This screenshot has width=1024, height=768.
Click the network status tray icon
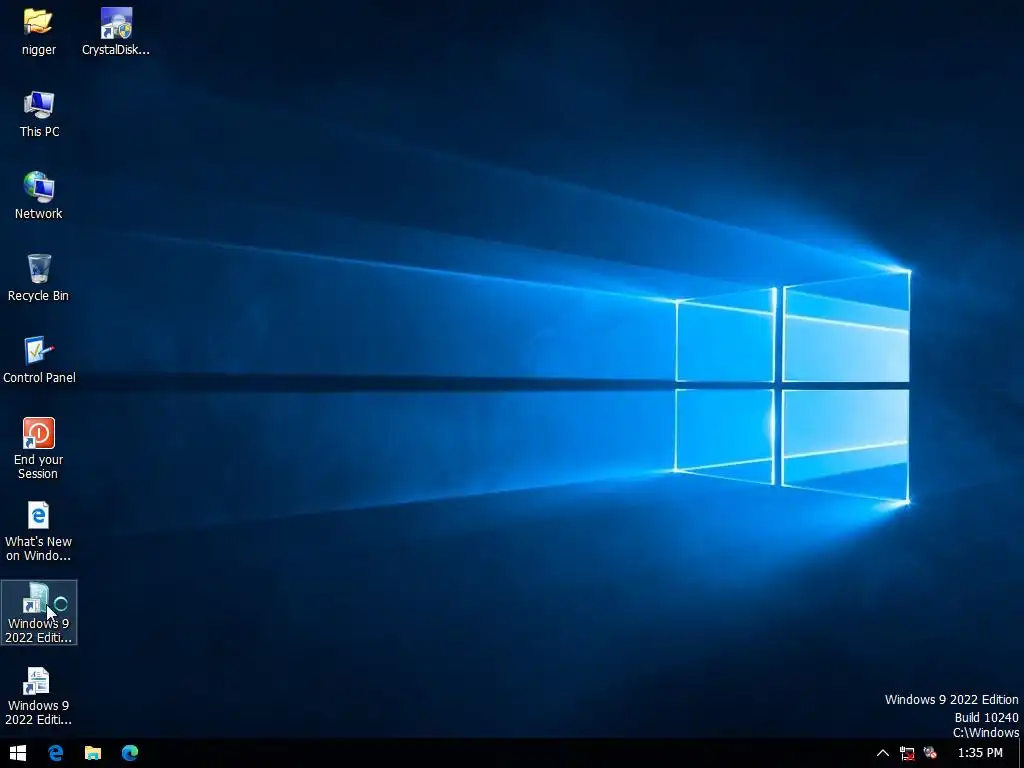coord(907,753)
